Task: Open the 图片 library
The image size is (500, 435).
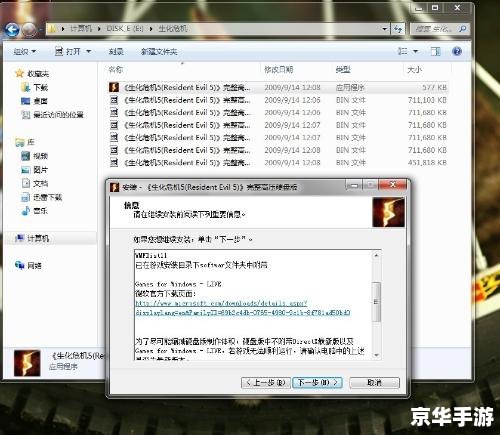Action: tap(35, 170)
